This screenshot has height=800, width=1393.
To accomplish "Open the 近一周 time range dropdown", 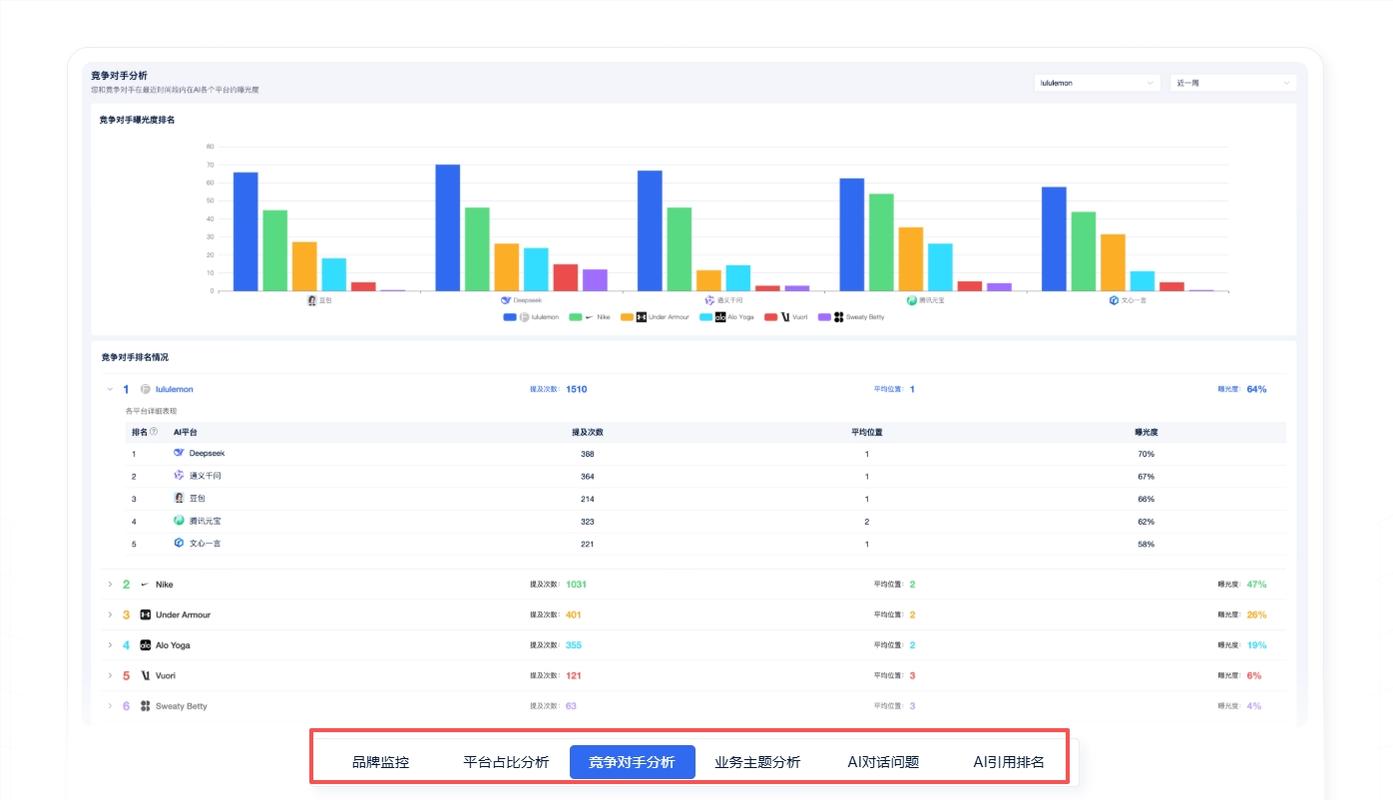I will click(x=1233, y=83).
